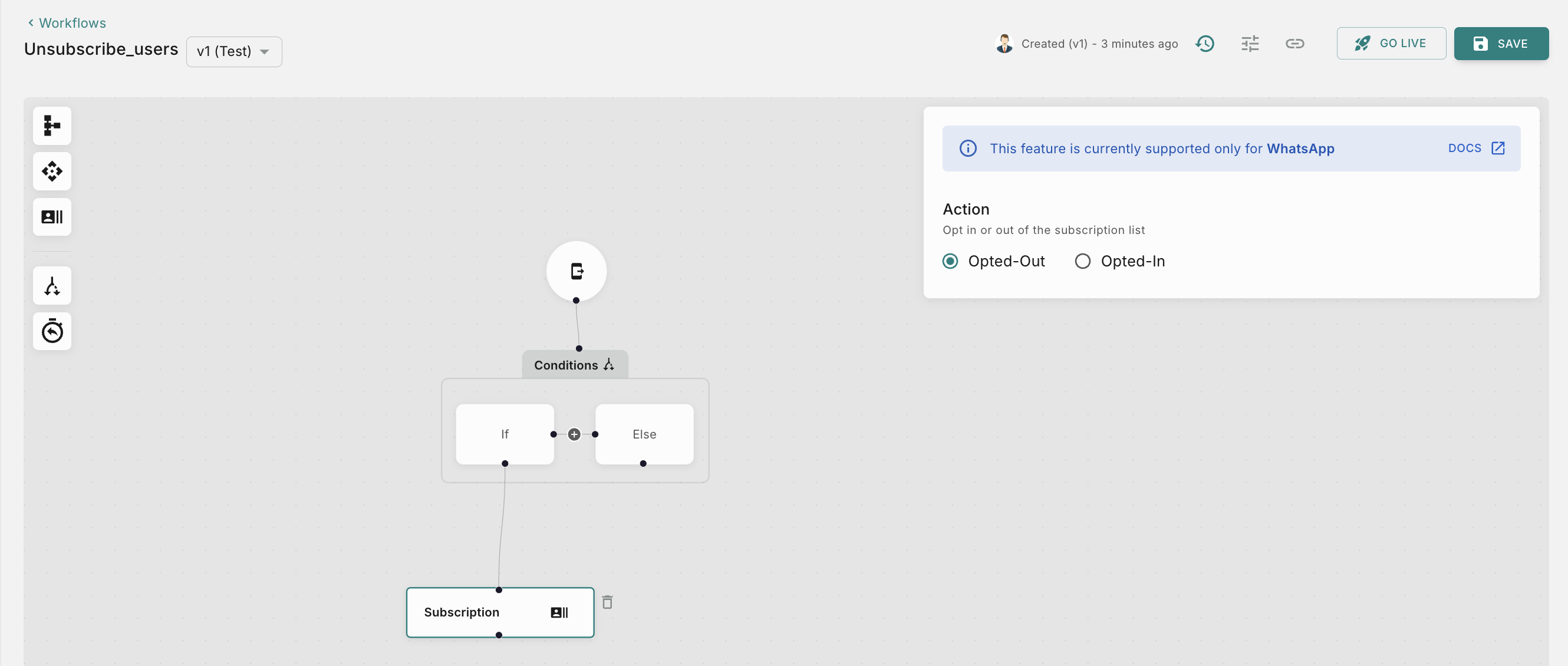
Task: Select the If condition block
Action: 504,433
